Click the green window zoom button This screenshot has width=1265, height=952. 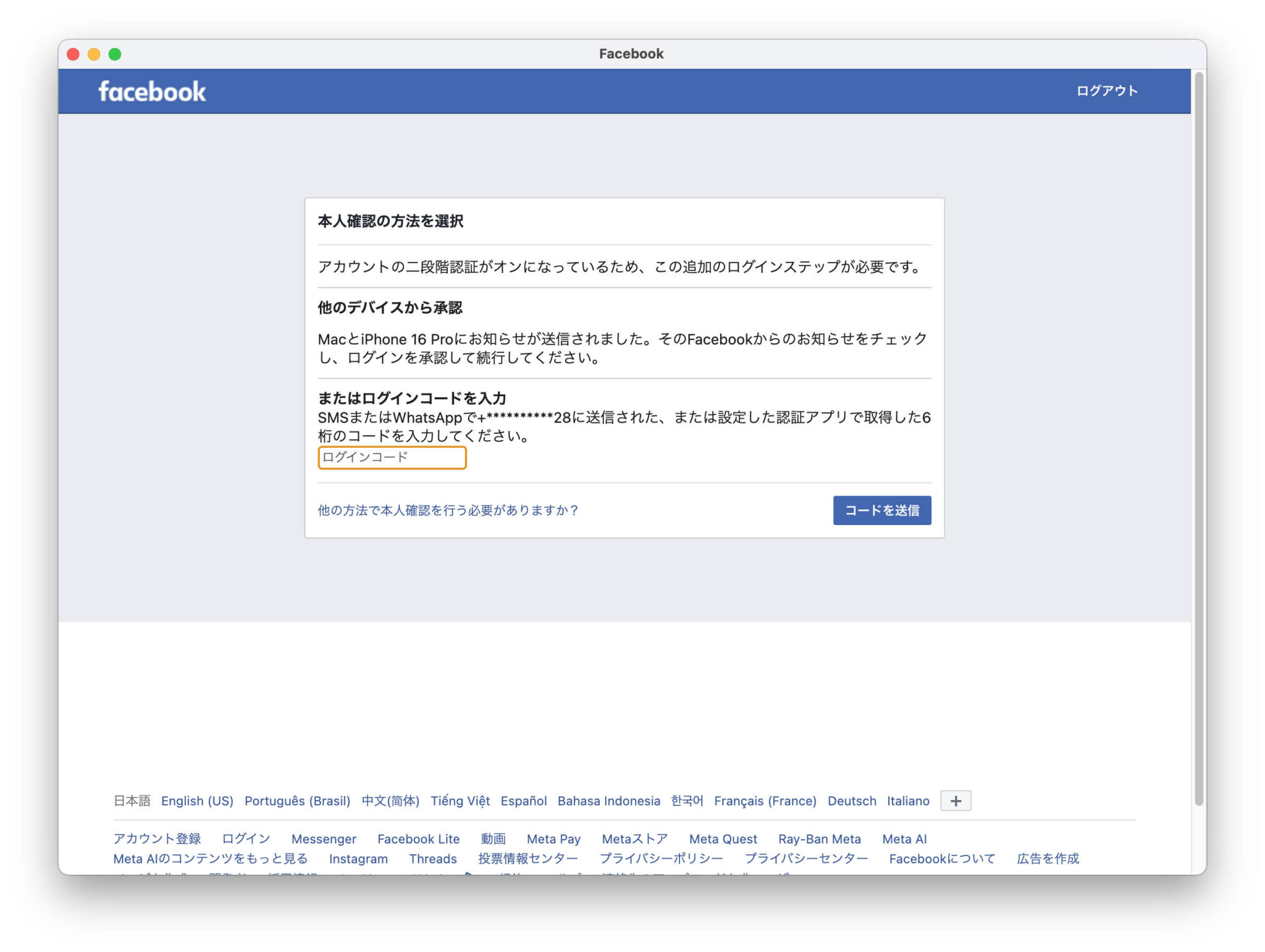click(115, 54)
